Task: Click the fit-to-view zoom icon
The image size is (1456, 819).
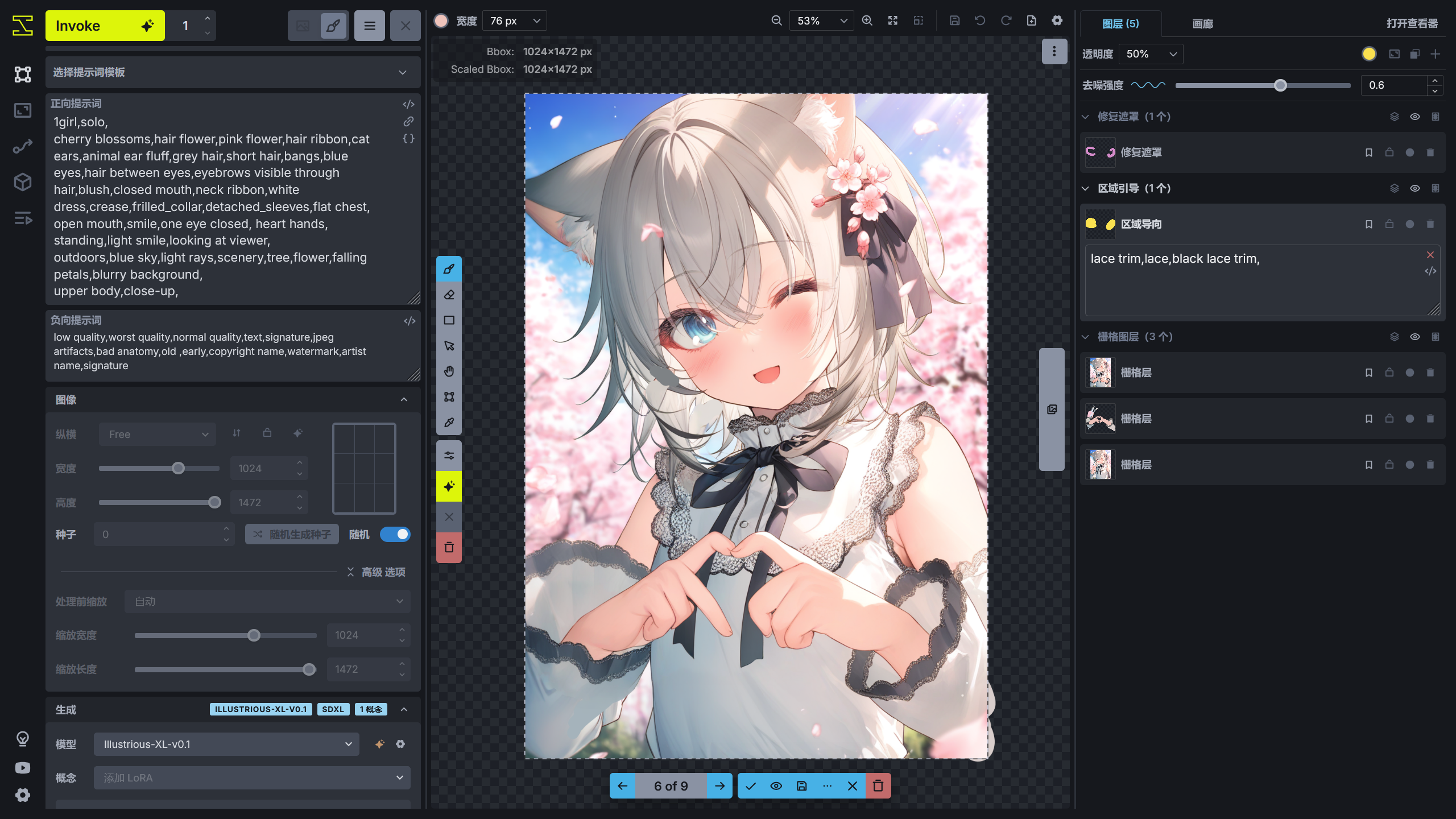Action: 892,20
